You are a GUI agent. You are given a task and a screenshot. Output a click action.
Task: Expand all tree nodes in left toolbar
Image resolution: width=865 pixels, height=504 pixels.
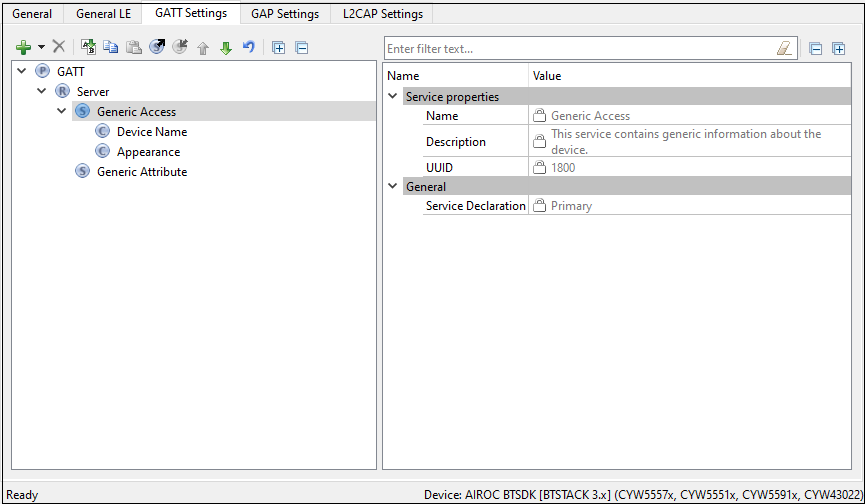pos(279,47)
